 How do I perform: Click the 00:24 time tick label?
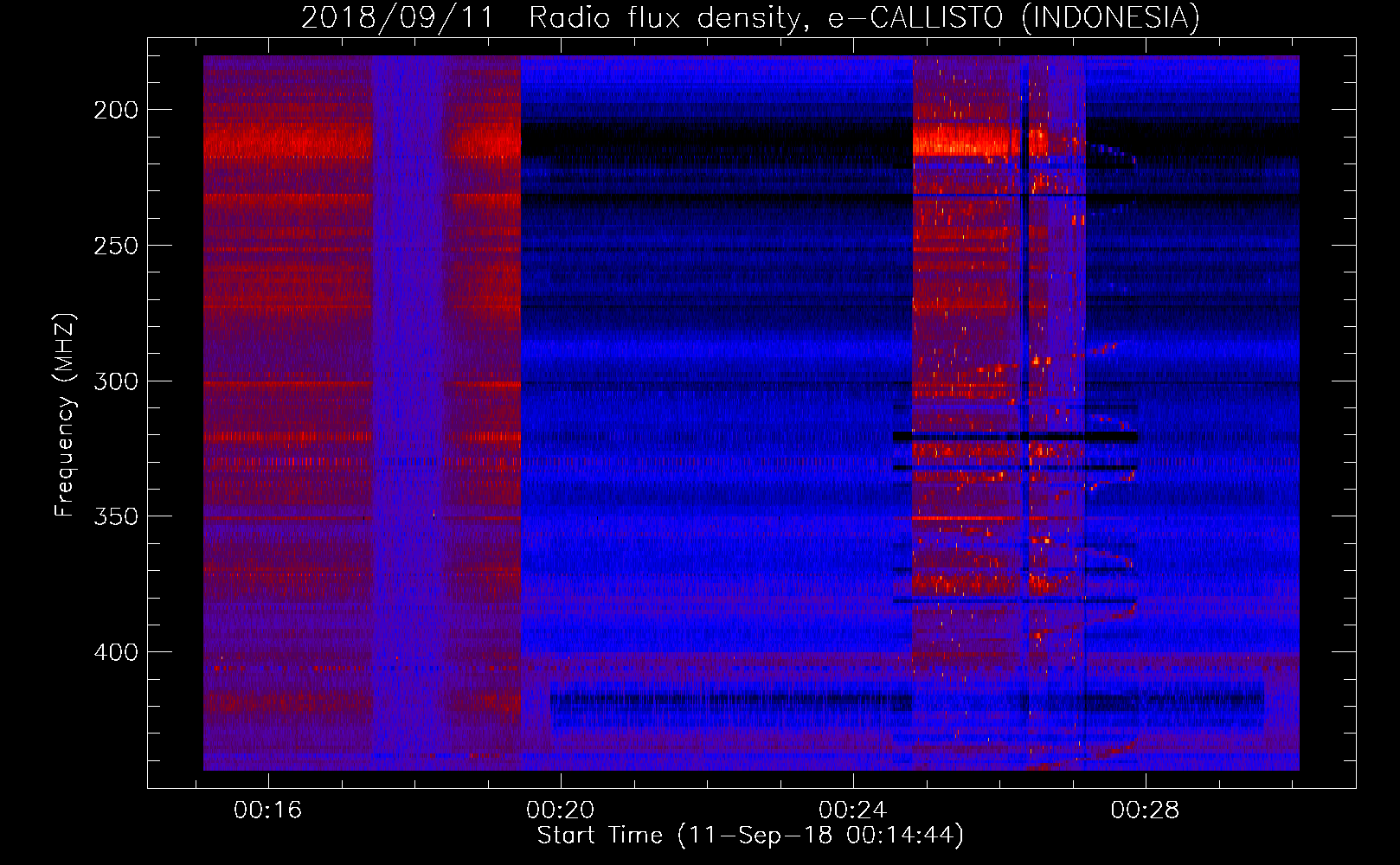click(852, 810)
